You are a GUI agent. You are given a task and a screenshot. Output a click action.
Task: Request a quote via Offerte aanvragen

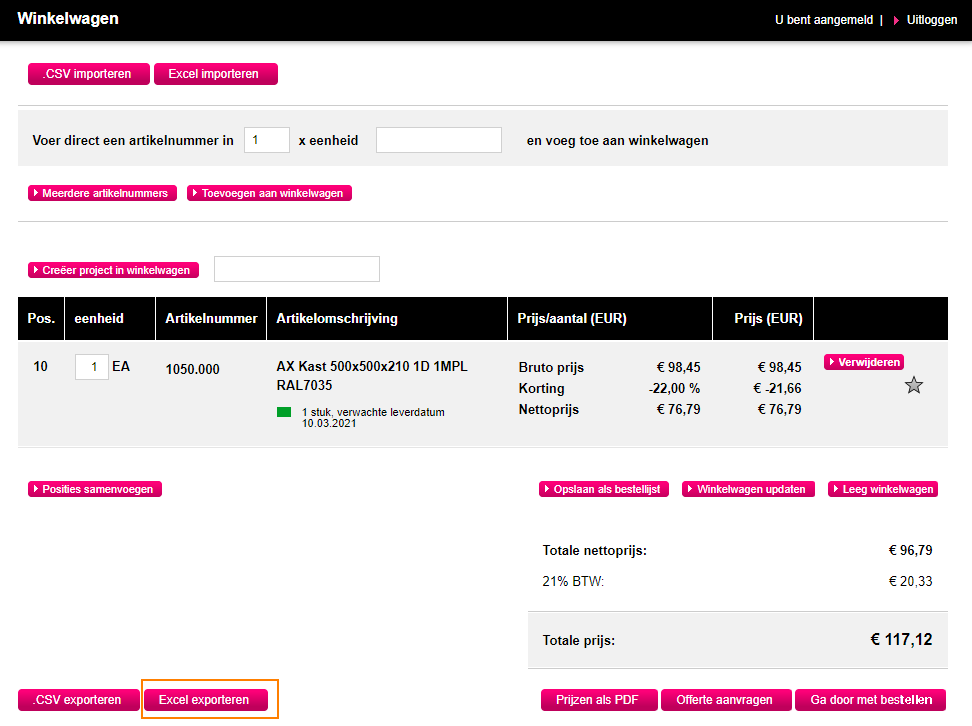click(726, 700)
